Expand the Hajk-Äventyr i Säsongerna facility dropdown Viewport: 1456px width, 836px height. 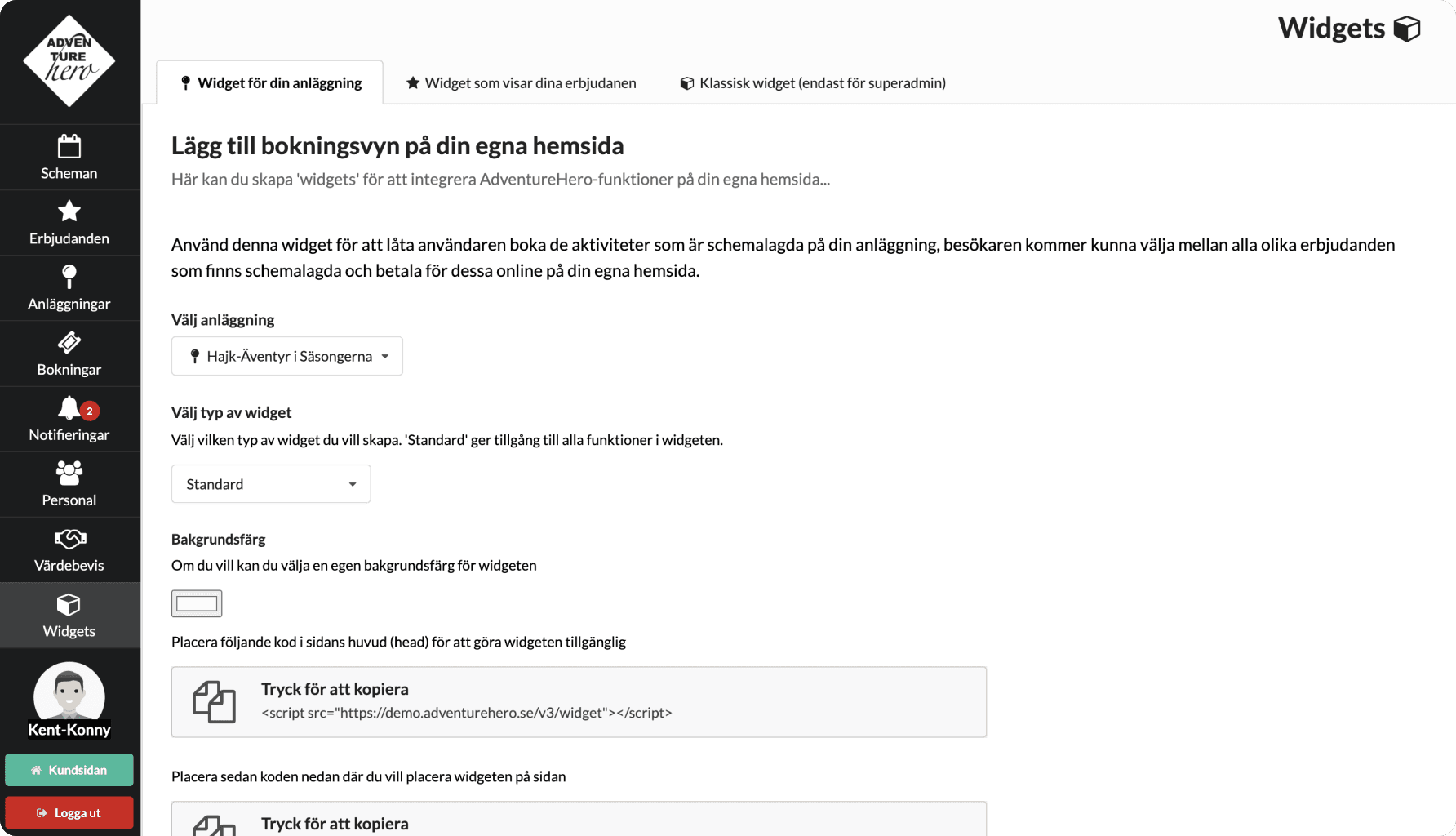click(x=287, y=356)
